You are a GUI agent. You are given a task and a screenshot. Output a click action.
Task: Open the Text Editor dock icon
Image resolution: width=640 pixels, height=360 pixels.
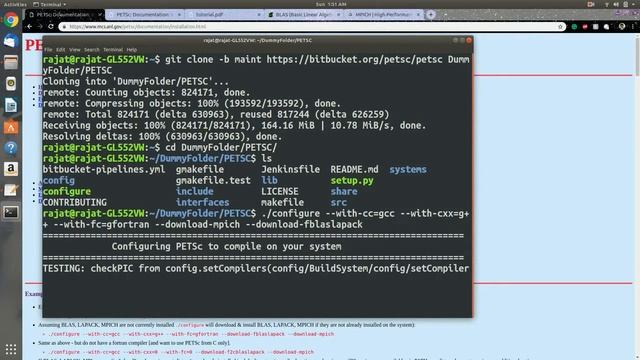click(11, 190)
